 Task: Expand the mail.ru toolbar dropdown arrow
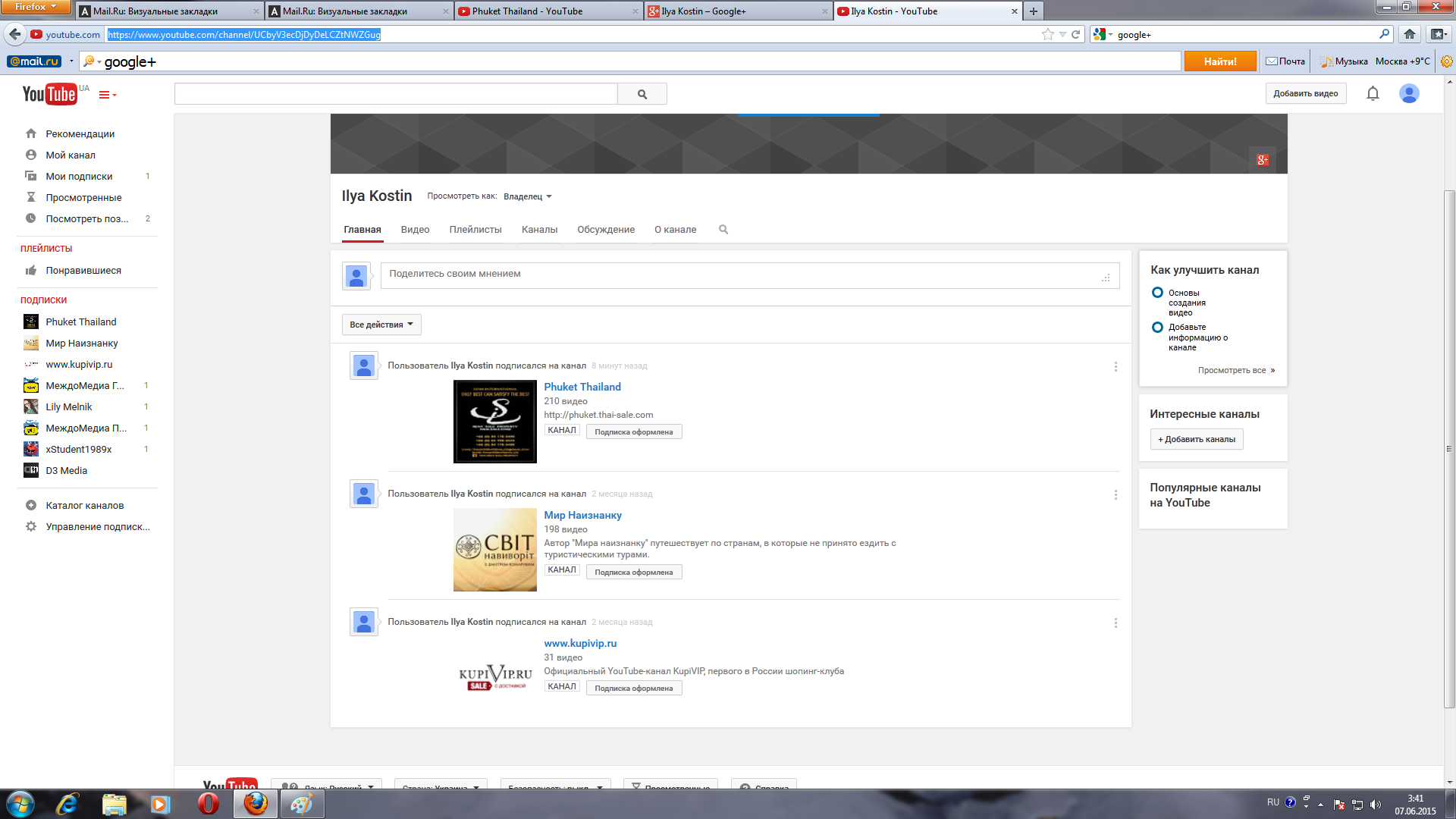[71, 61]
